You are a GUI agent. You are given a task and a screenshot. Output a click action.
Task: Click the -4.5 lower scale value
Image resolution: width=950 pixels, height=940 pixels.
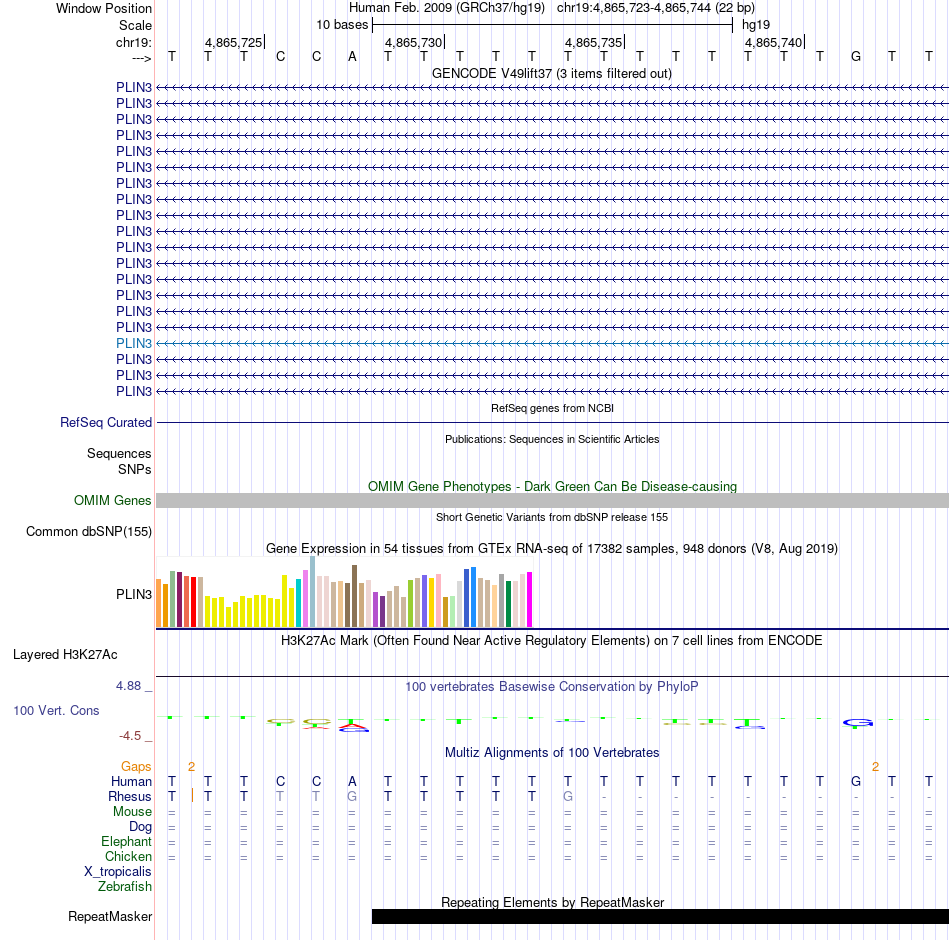130,736
